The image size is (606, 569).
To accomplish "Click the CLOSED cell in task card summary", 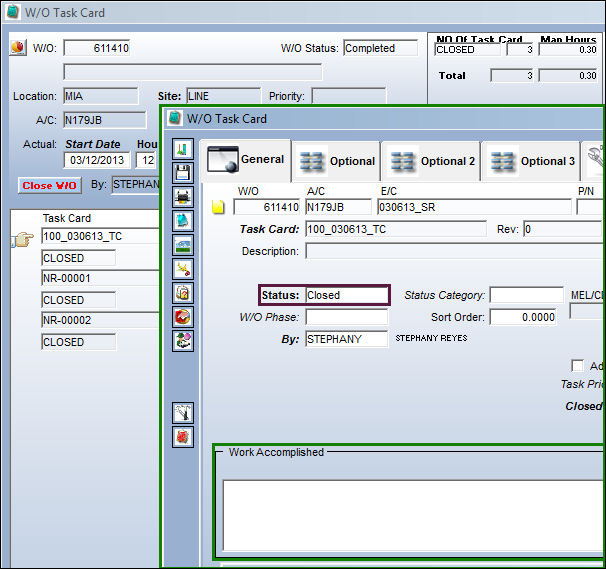I will [468, 49].
